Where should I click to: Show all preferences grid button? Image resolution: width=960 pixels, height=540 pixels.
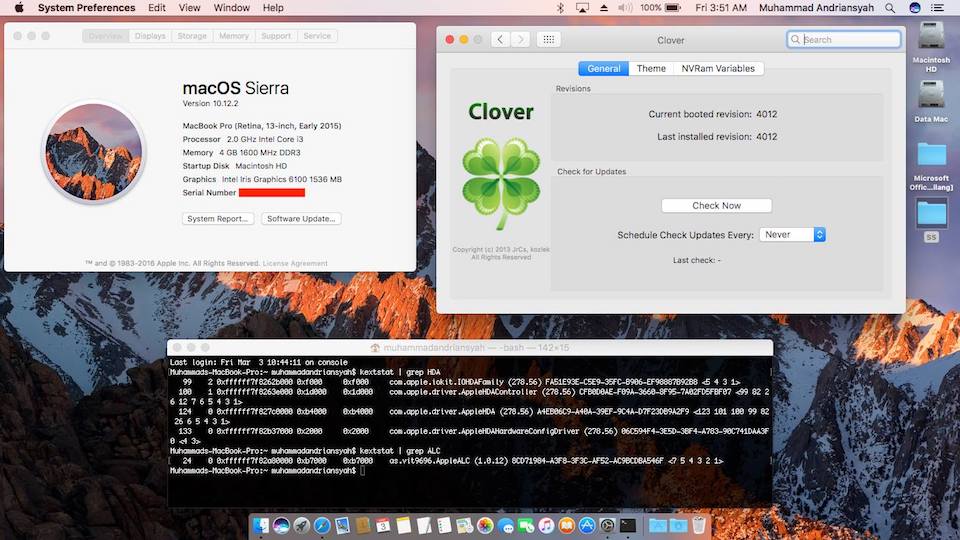[549, 40]
